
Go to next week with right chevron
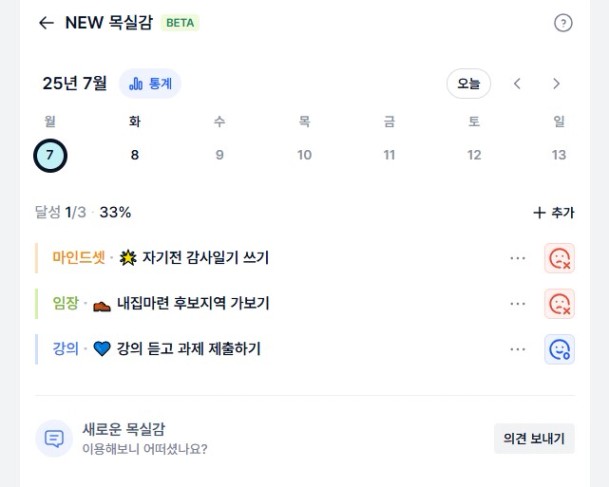click(556, 83)
